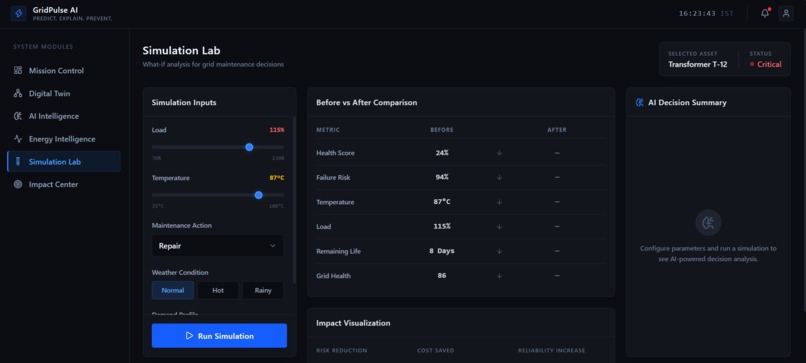Click the Impact Center globe icon
This screenshot has width=806, height=363.
(x=18, y=184)
